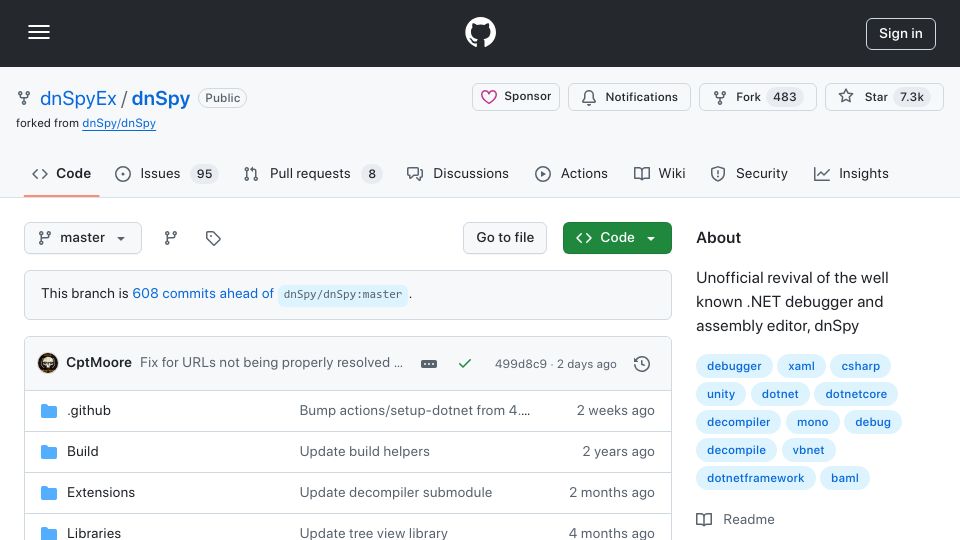The width and height of the screenshot is (960, 540).
Task: Select the dotnetframework topic tag
Action: (756, 479)
